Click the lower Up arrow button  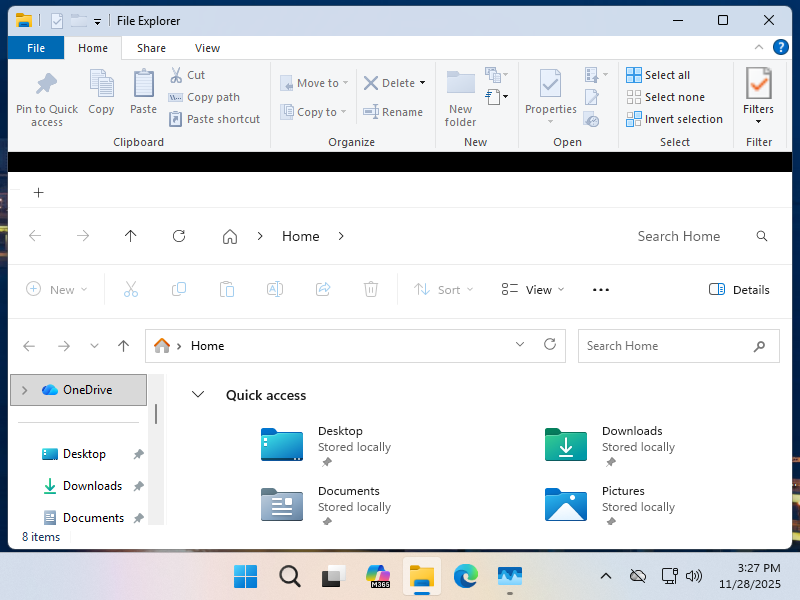123,346
